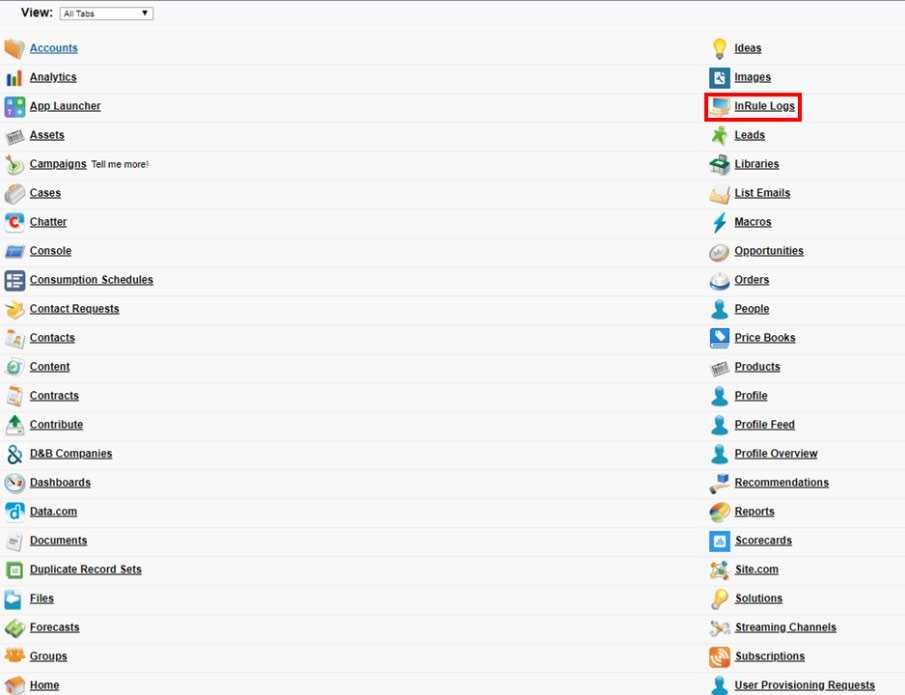Go to the Cases link
905x695 pixels.
45,193
